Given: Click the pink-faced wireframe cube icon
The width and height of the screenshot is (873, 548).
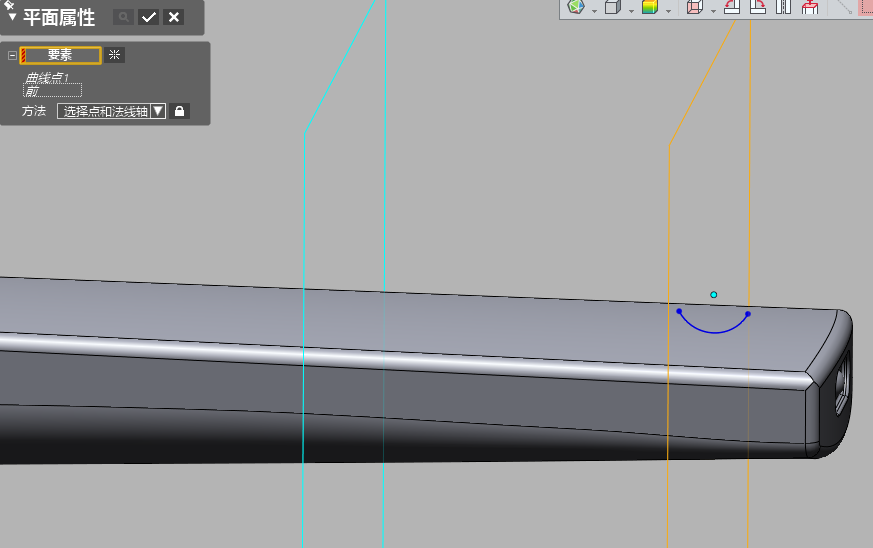Looking at the screenshot, I should [694, 7].
